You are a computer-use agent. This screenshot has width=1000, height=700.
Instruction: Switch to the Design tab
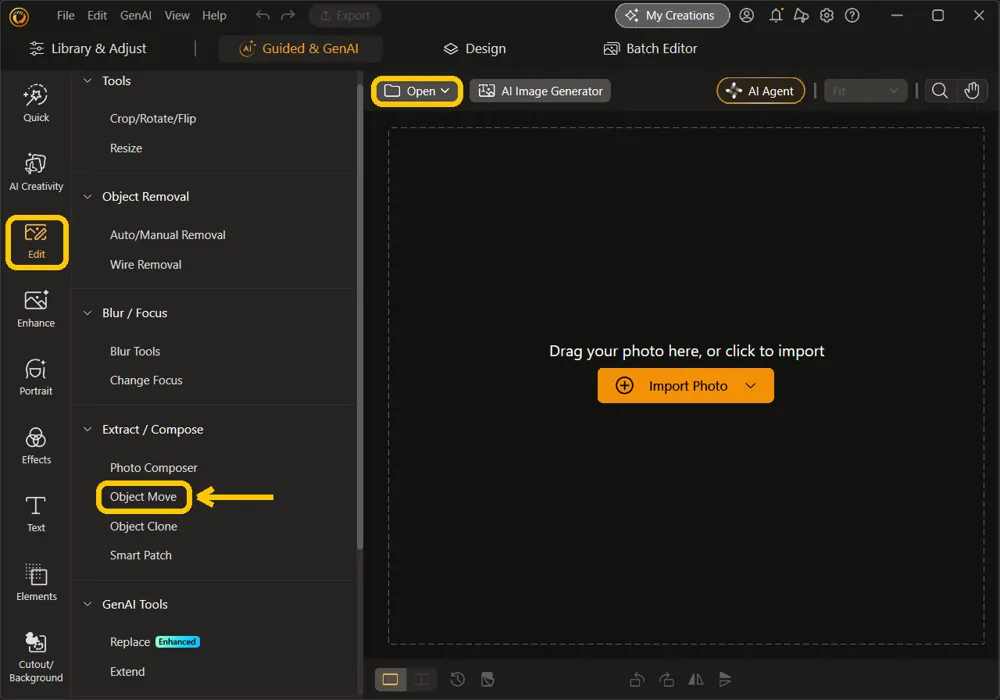pos(475,48)
